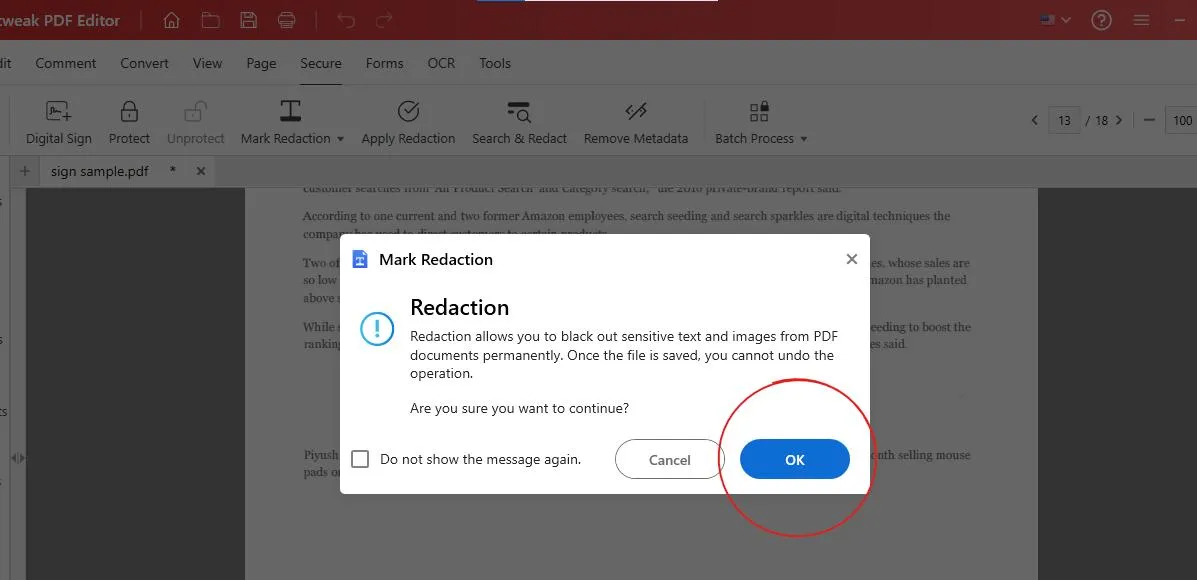Click the Protect lock icon
The height and width of the screenshot is (580, 1197).
tap(129, 122)
